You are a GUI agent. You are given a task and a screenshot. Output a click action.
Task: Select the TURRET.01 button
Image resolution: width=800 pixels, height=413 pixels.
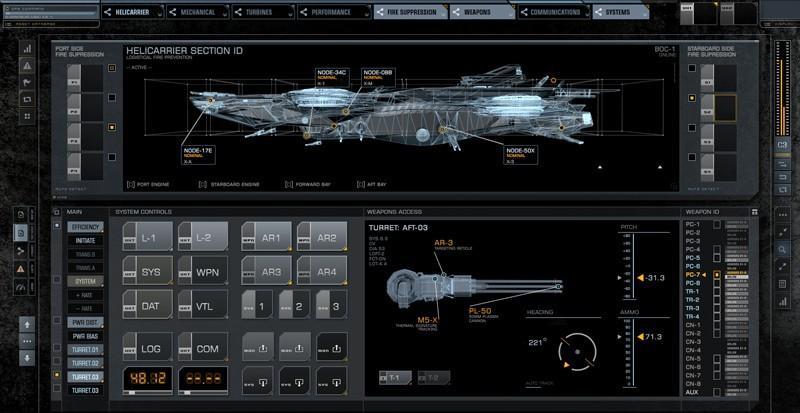point(85,350)
